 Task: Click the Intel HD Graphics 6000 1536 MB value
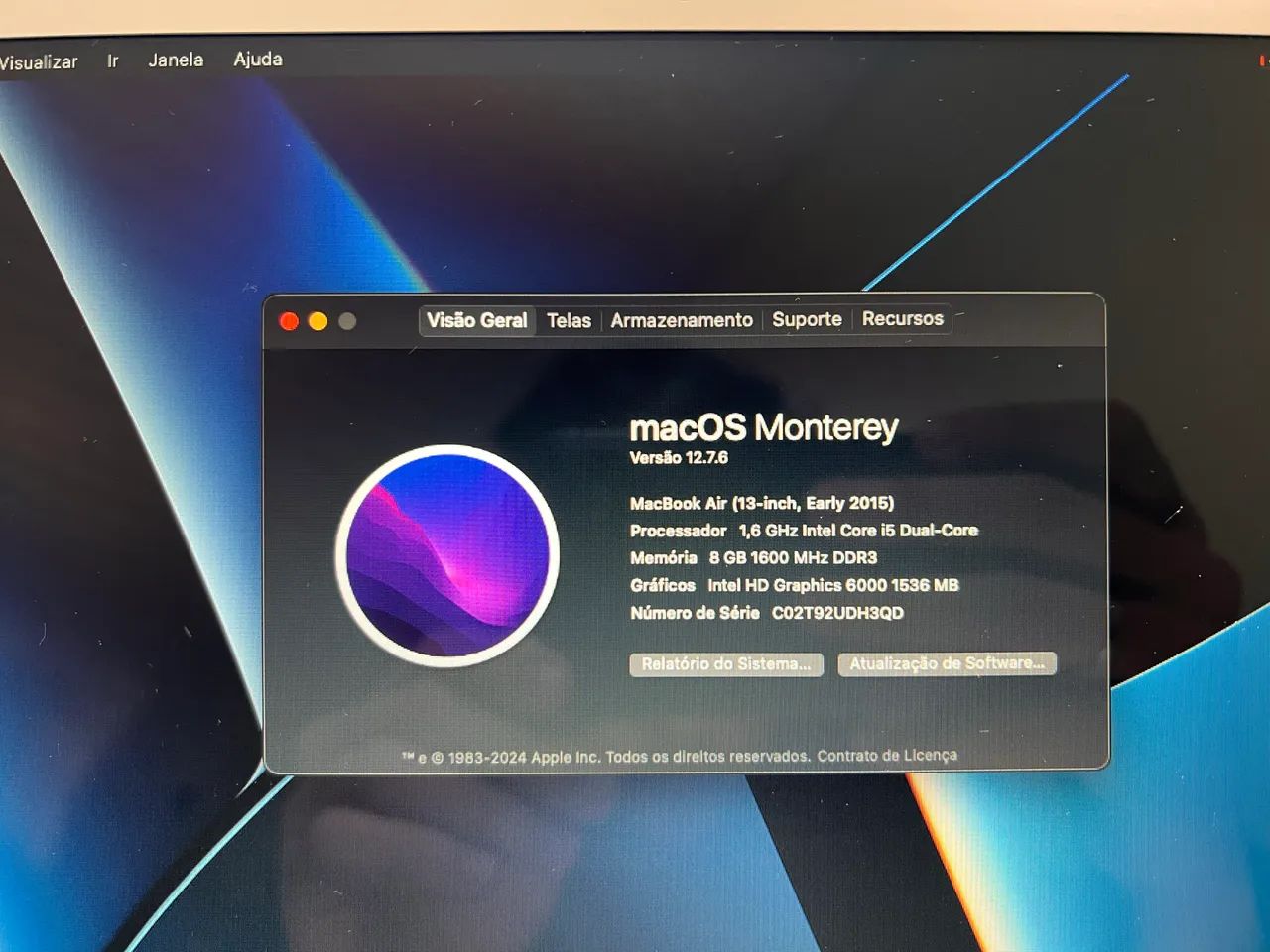point(833,586)
